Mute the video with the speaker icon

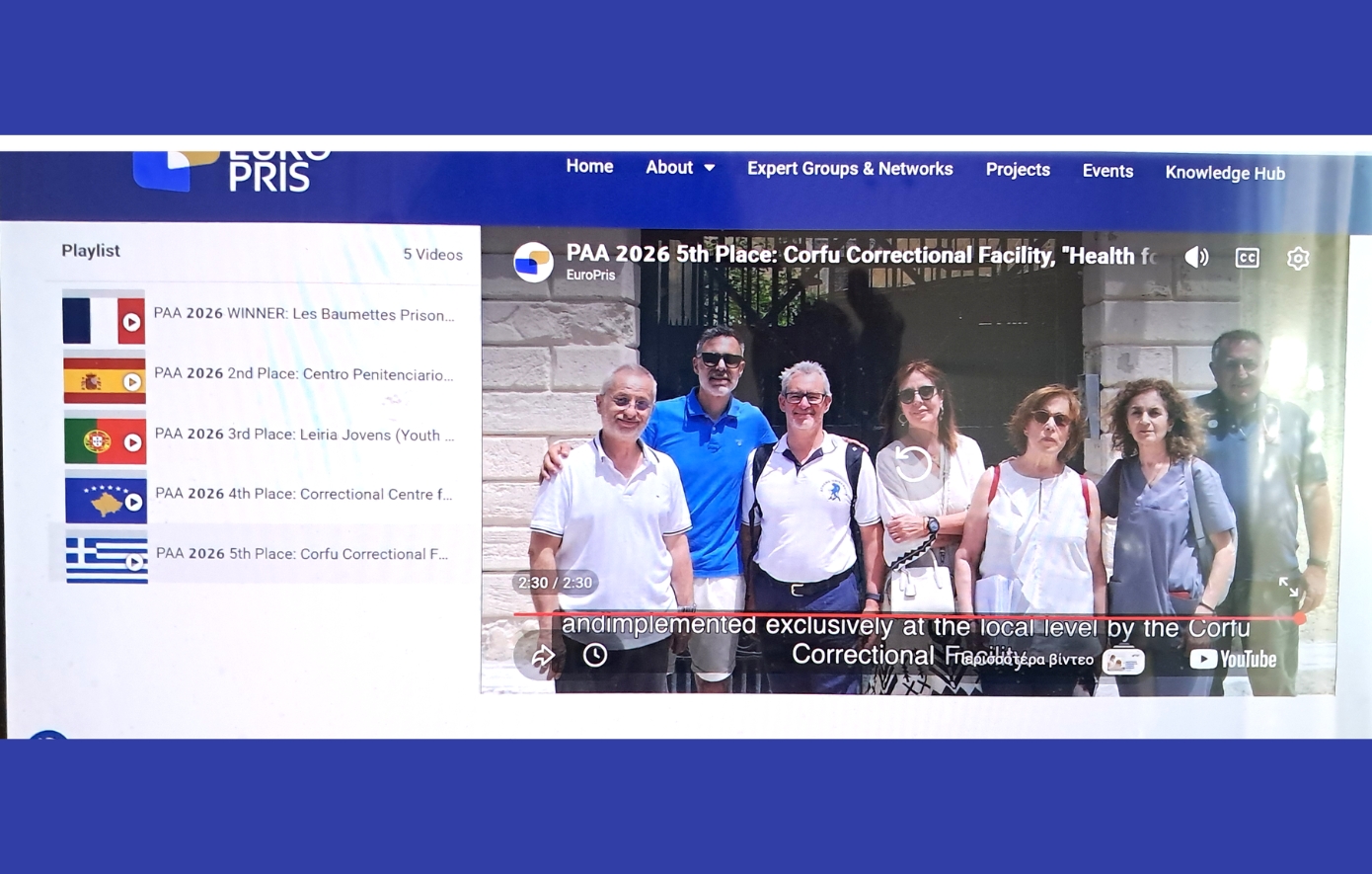(x=1196, y=258)
